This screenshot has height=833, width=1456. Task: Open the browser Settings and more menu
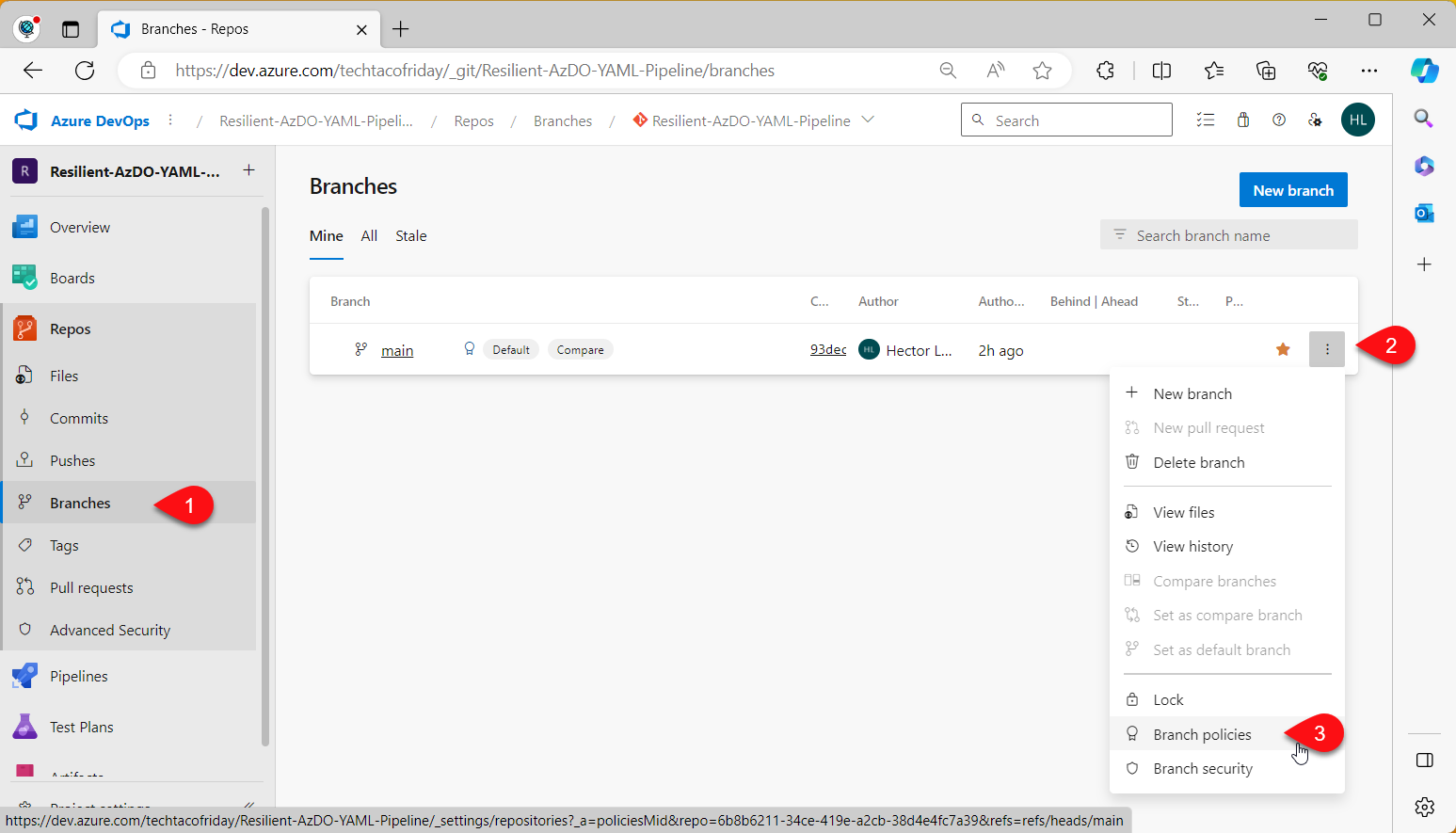(x=1369, y=71)
